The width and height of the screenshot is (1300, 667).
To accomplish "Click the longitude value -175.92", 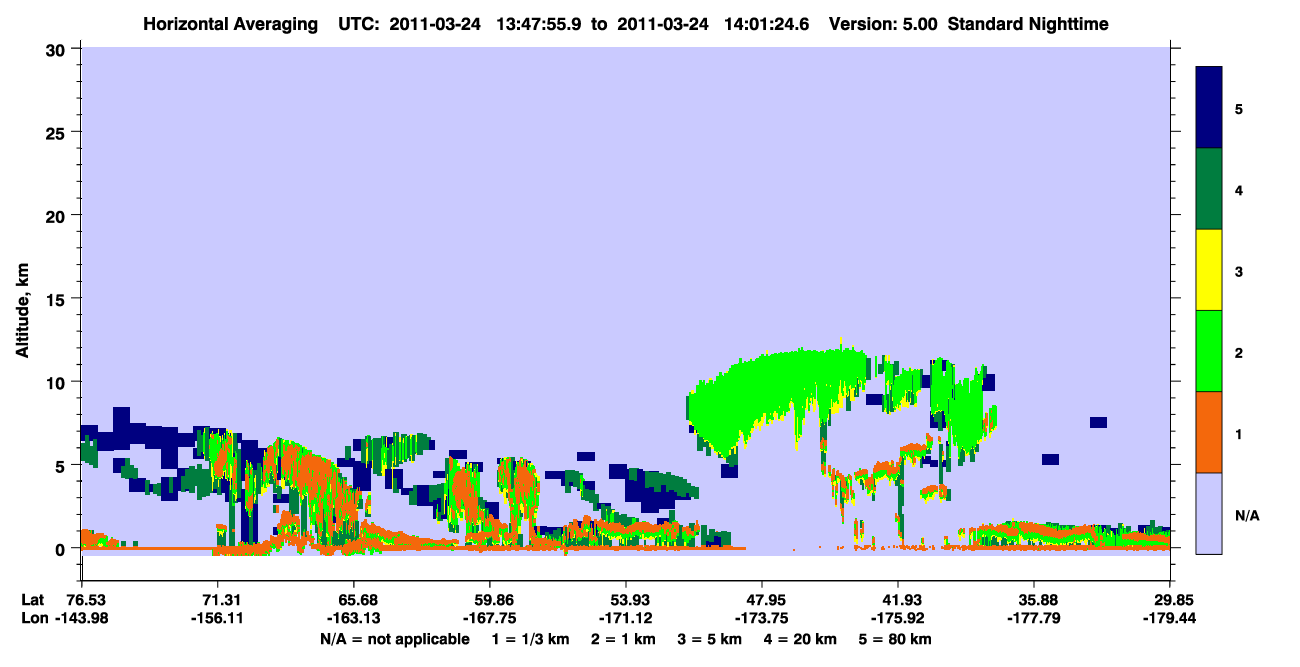I will tap(898, 618).
